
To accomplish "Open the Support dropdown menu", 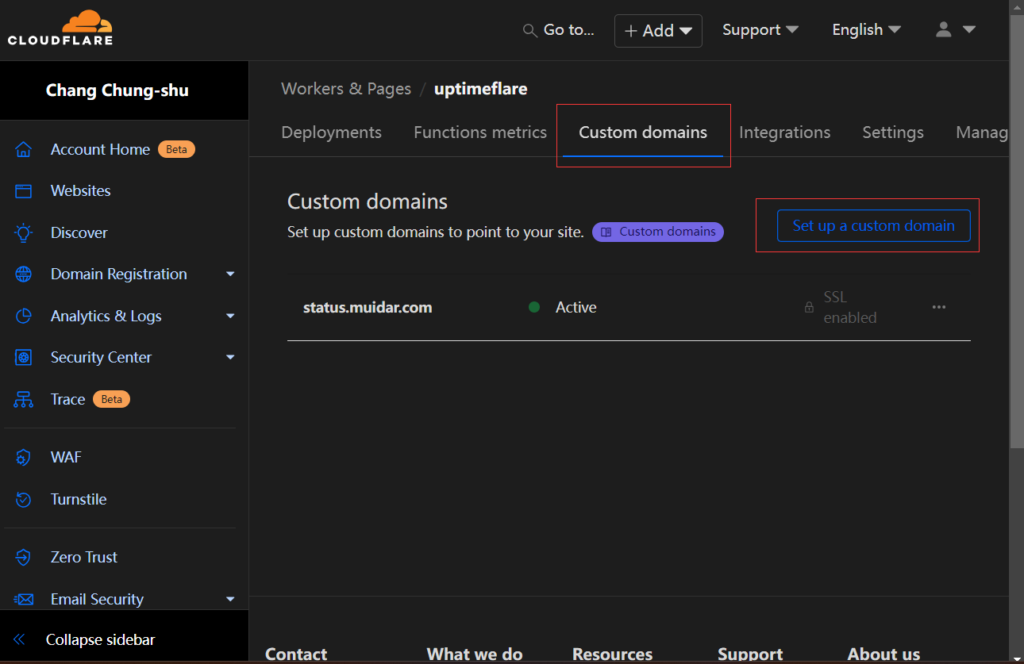I will tap(760, 30).
